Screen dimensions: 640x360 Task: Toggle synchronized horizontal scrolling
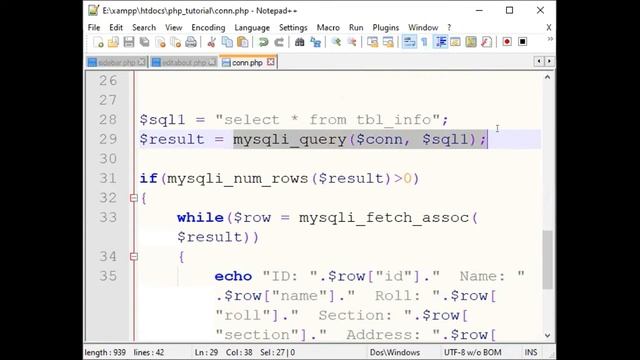(x=388, y=42)
